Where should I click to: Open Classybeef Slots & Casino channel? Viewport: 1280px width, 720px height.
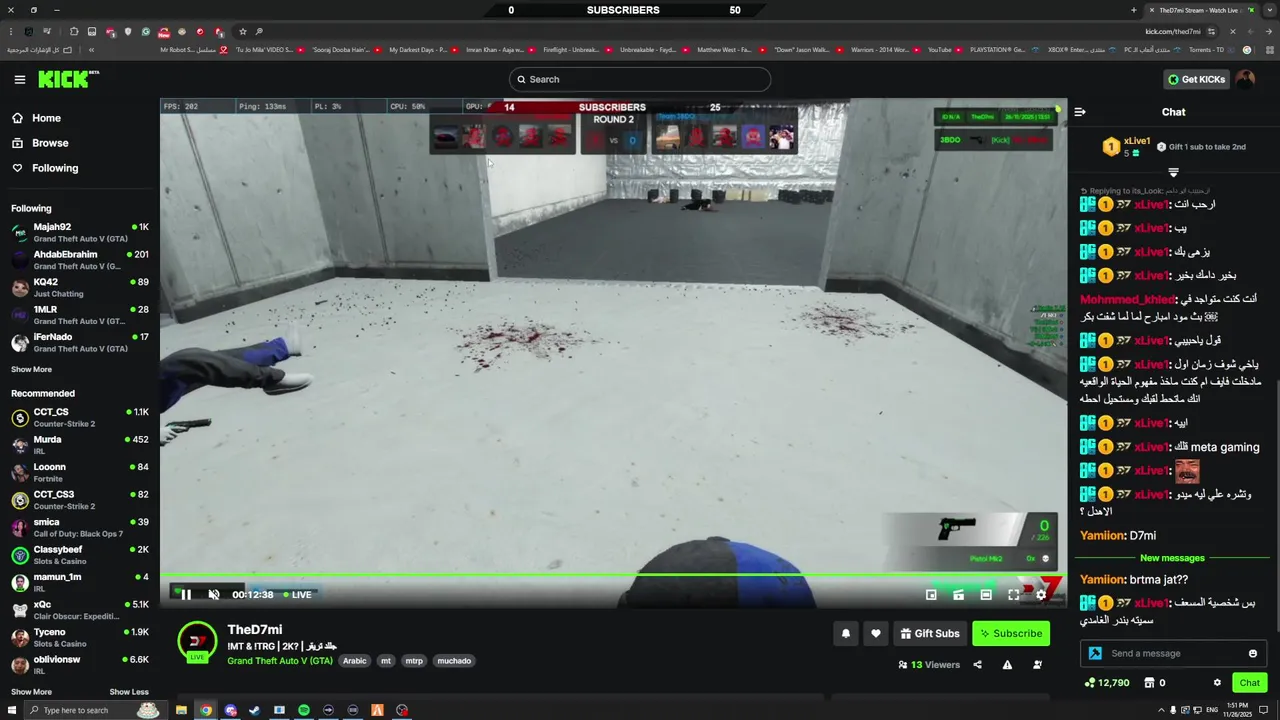tap(80, 555)
